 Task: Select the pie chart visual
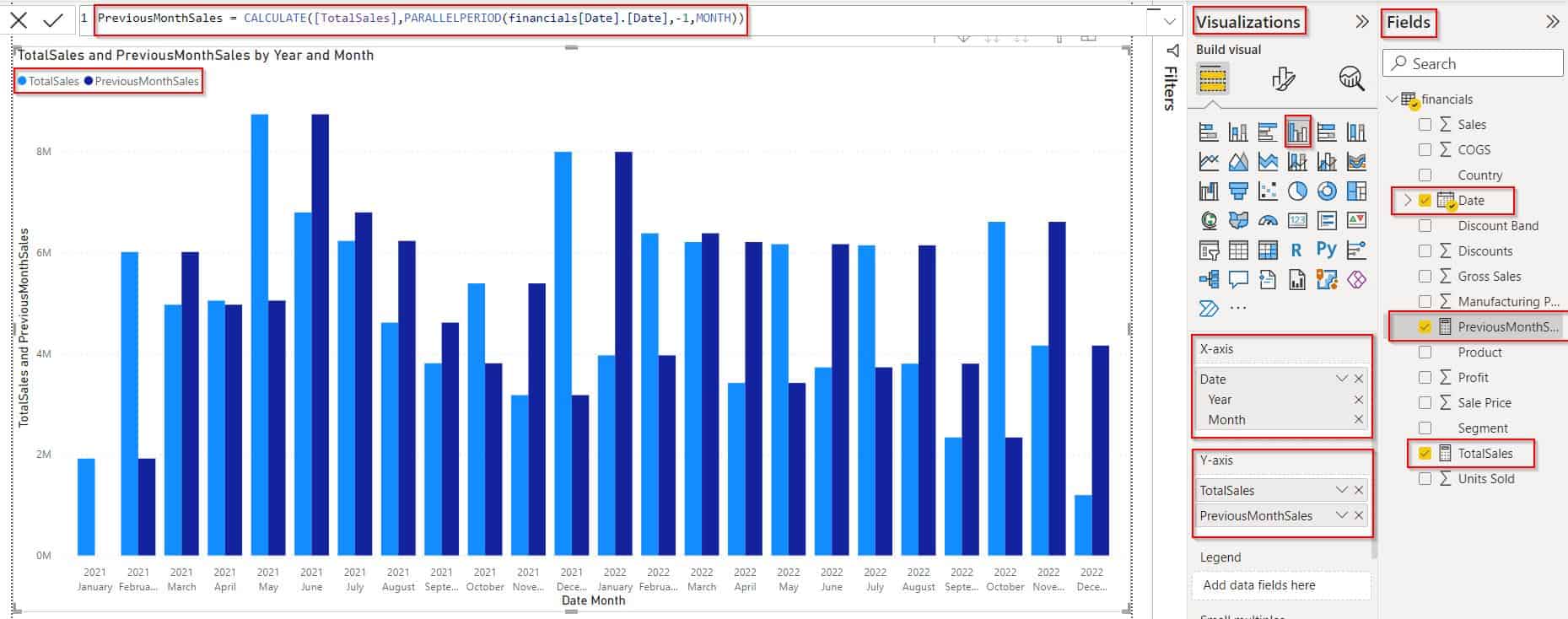(1297, 191)
